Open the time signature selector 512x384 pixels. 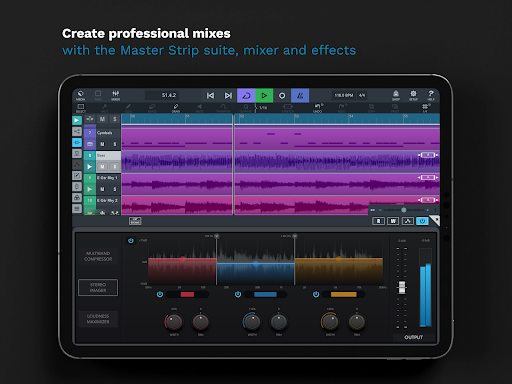coord(362,95)
